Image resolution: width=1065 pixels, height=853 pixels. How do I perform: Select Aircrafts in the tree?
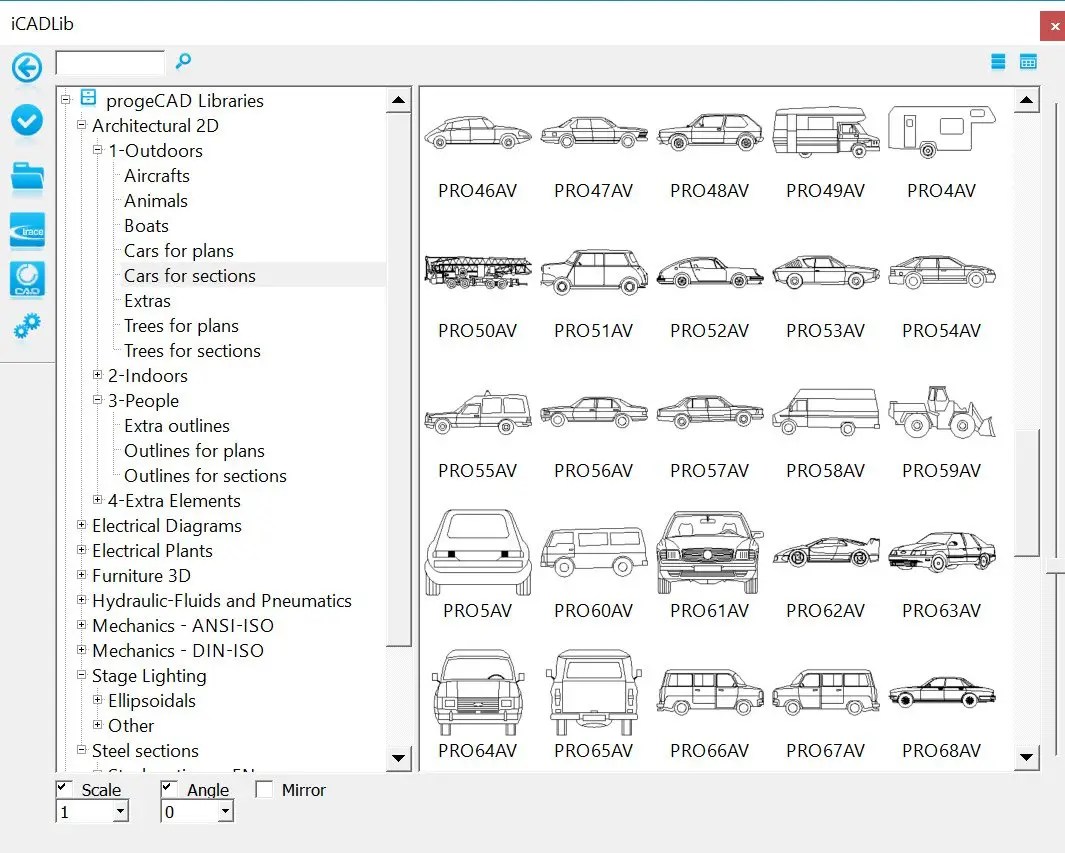click(157, 176)
